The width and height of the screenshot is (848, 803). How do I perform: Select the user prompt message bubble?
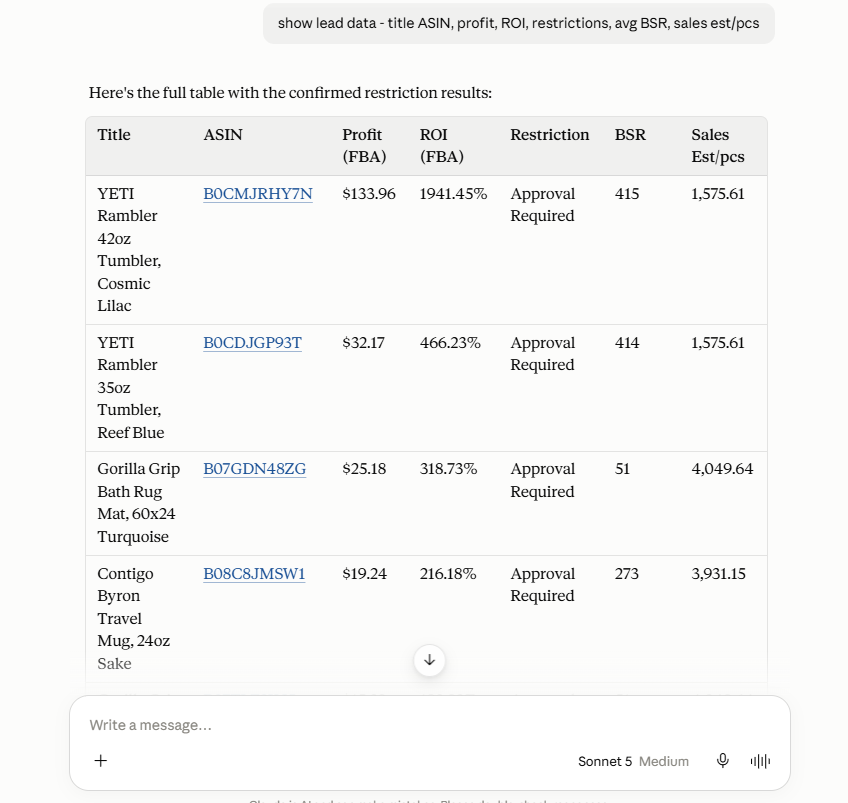(519, 23)
